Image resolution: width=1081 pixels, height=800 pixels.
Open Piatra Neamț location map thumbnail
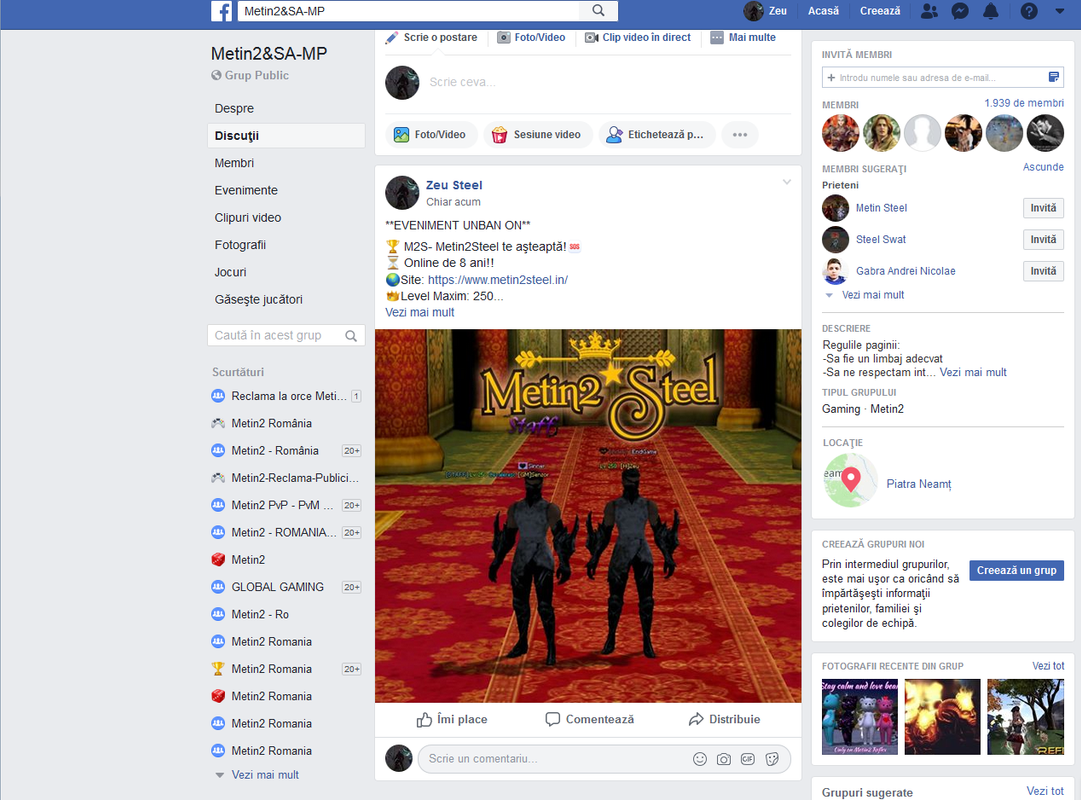click(x=851, y=480)
